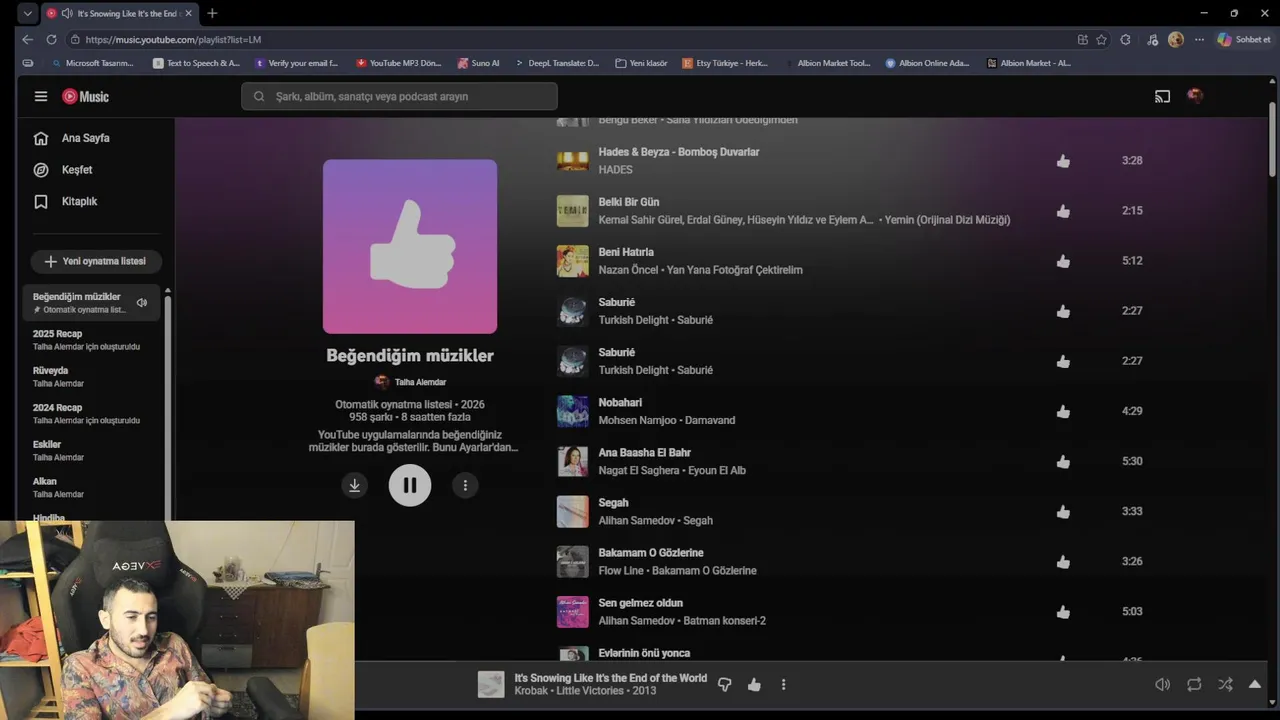1280x720 pixels.
Task: Open Eskiler playlist
Action: pyautogui.click(x=90, y=450)
